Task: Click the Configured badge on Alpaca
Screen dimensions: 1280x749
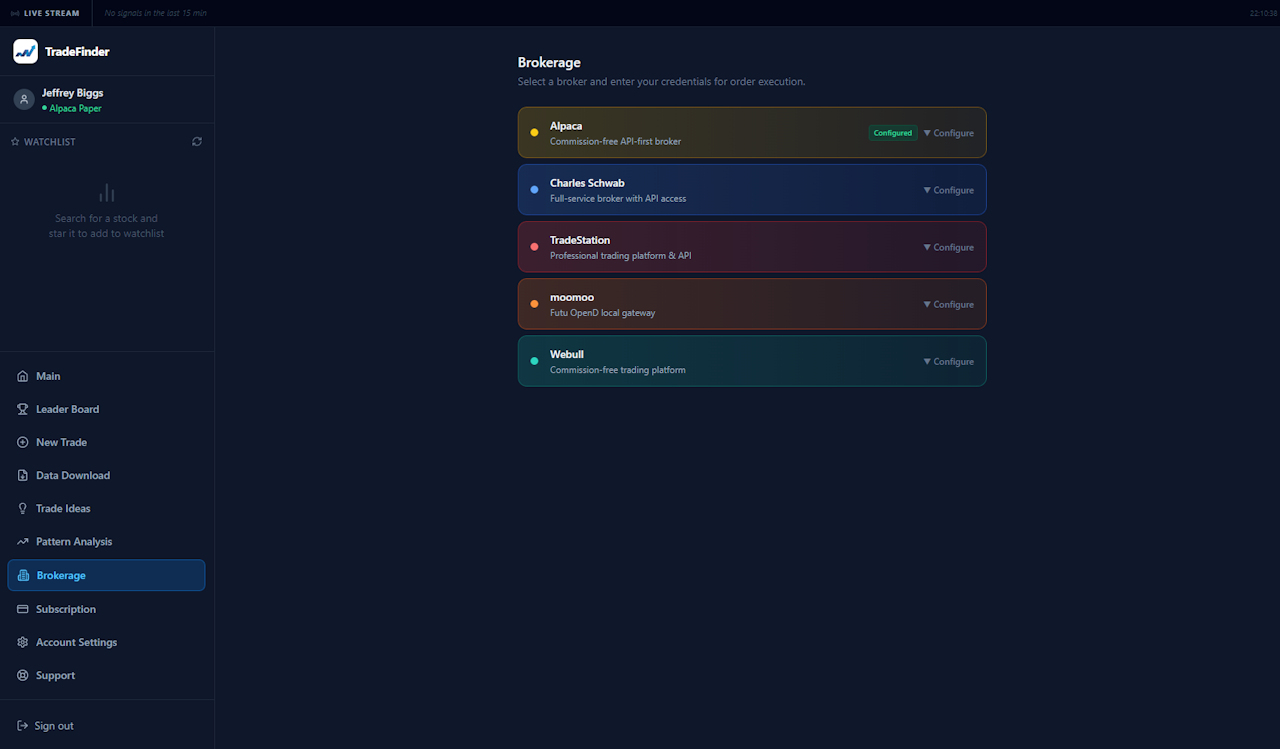Action: (893, 133)
